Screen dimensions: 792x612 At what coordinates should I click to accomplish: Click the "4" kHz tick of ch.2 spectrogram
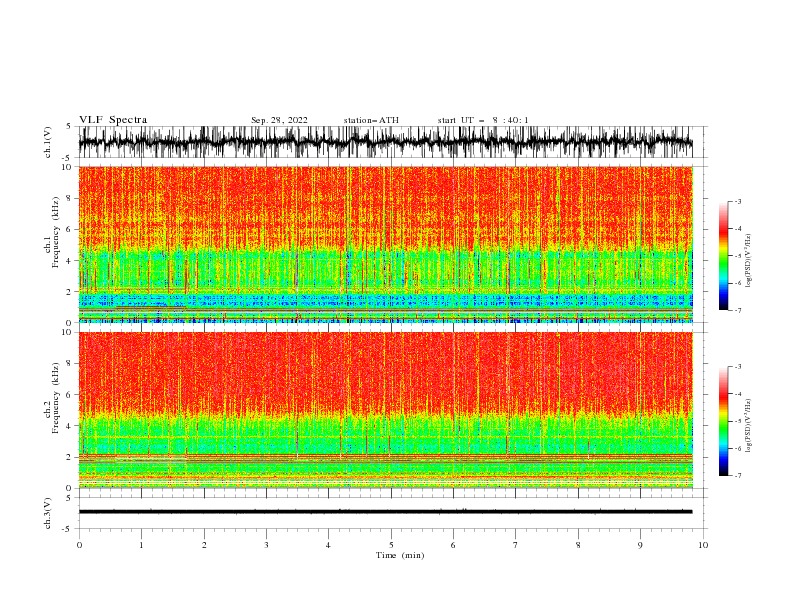click(x=70, y=426)
